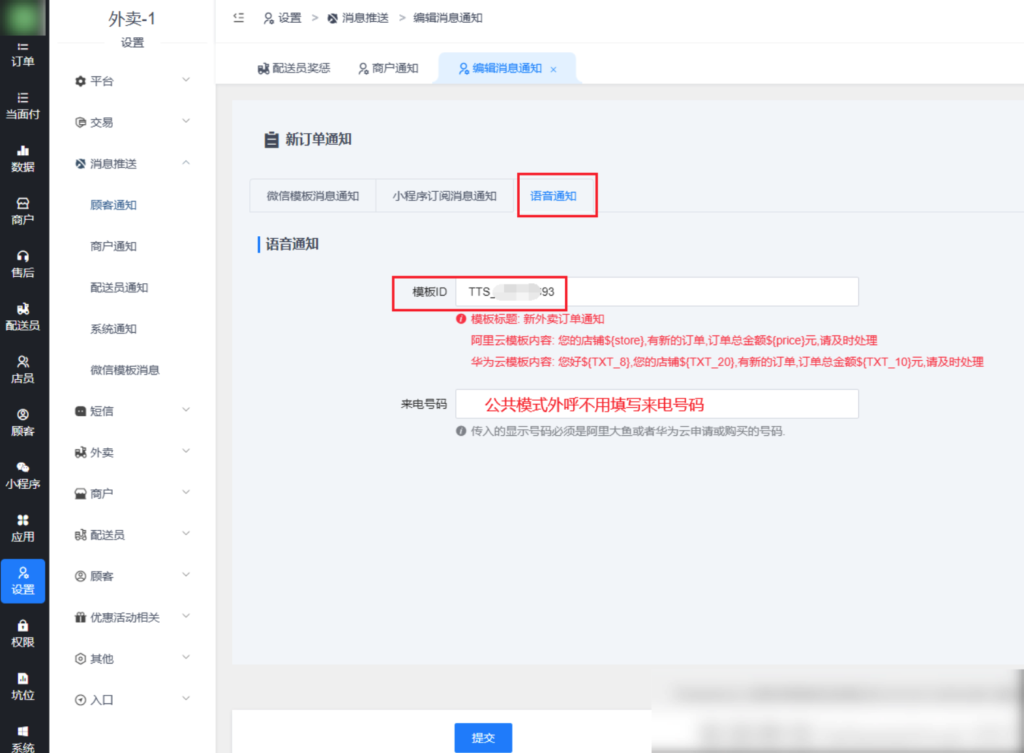Open the 店员 staff section
This screenshot has height=753, width=1024.
click(22, 368)
